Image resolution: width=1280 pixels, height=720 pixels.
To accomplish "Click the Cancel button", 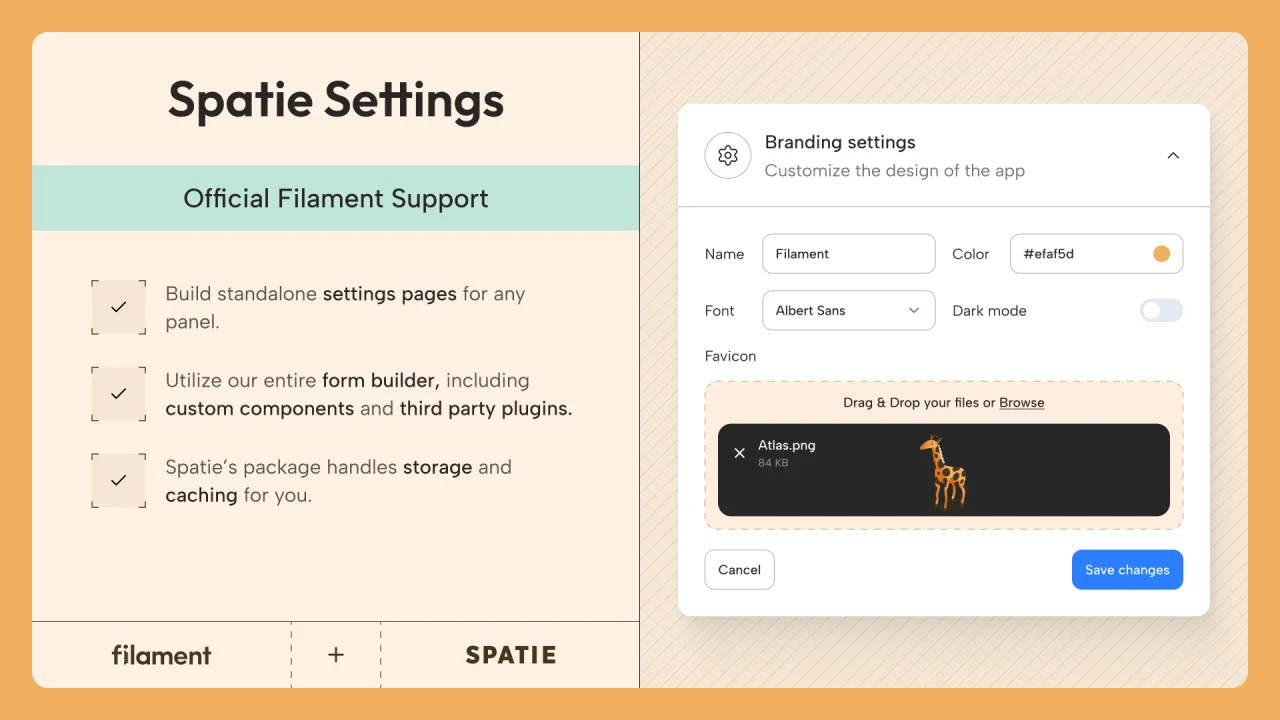I will [739, 570].
